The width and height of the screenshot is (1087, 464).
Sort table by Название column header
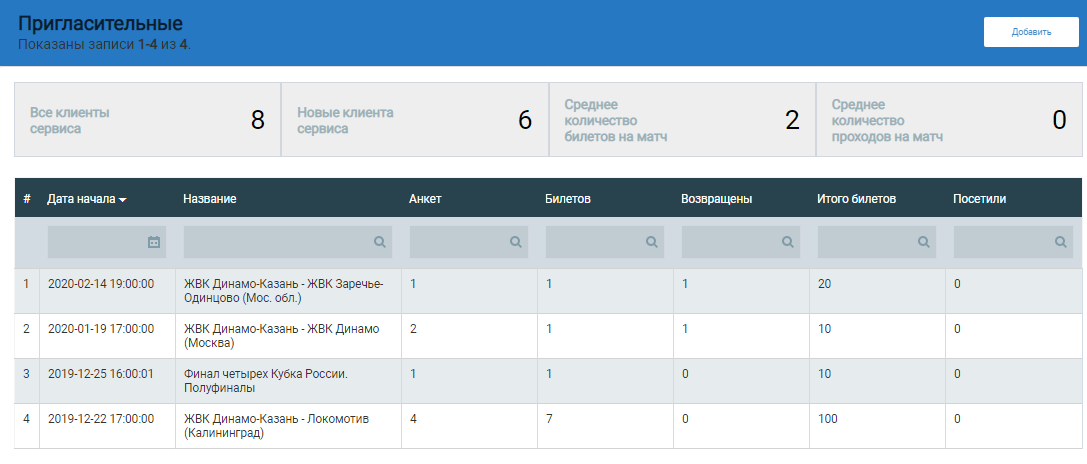(x=209, y=199)
